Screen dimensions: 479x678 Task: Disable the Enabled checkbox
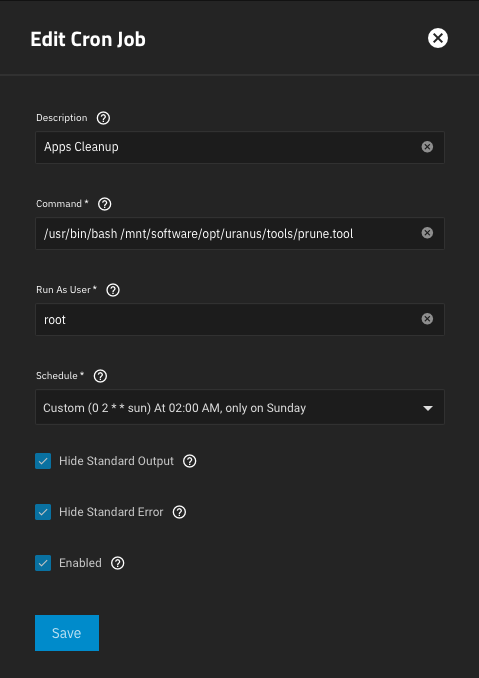[43, 563]
